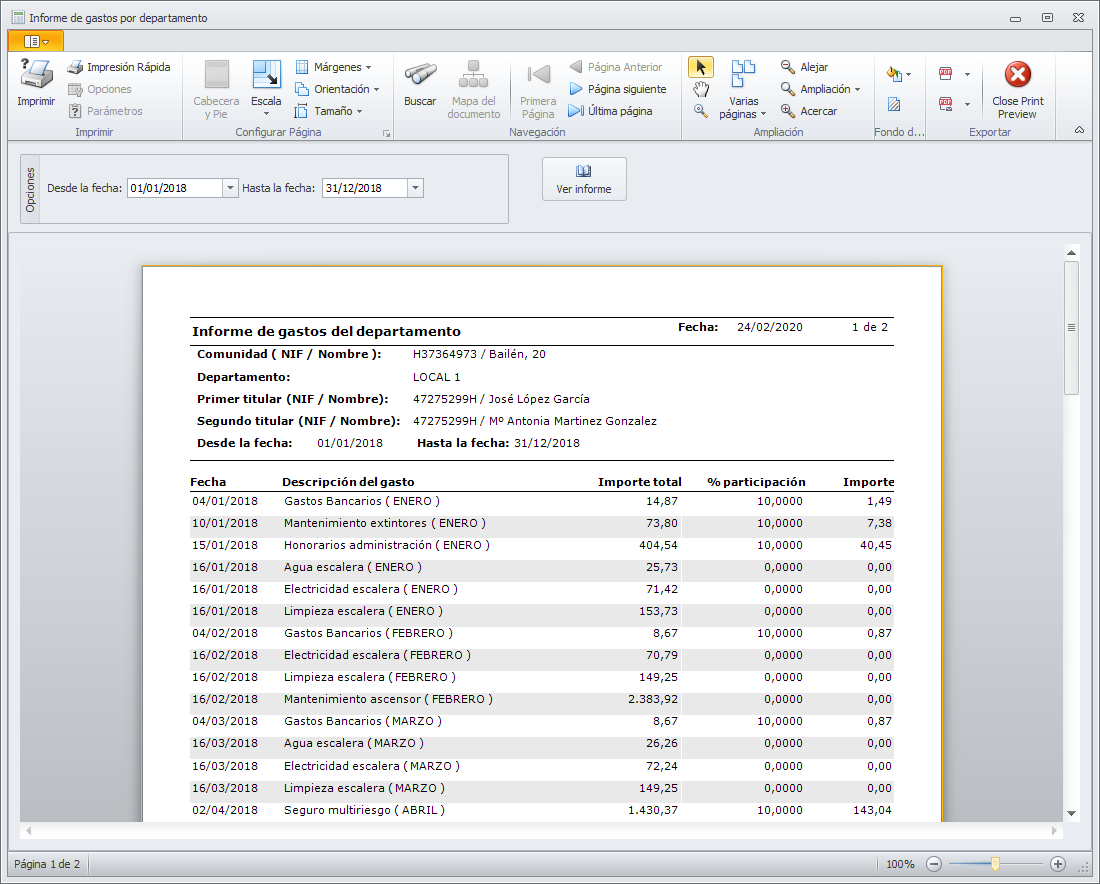Click the zoom slider handle in status bar
The image size is (1100, 884).
pyautogui.click(x=995, y=863)
